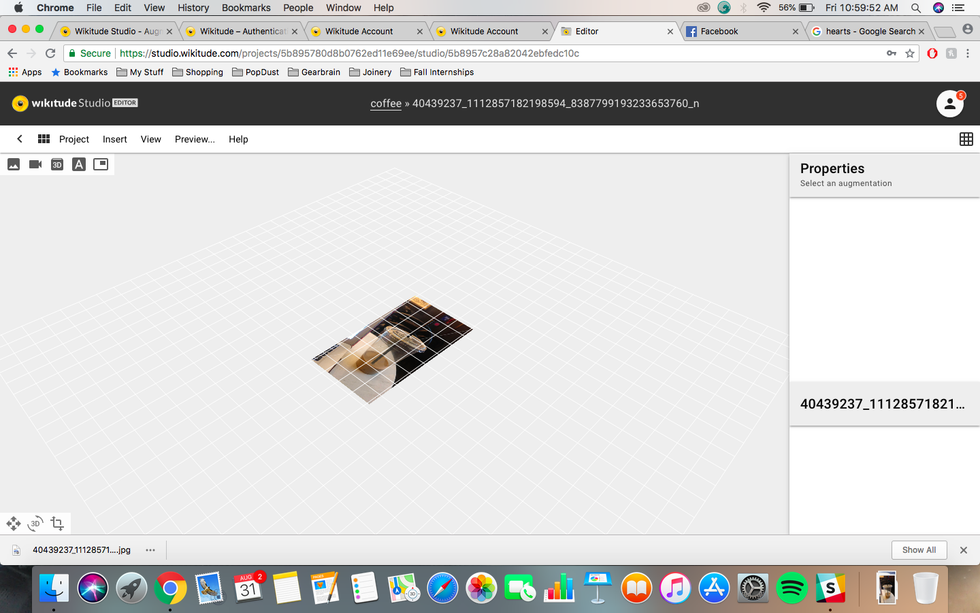
Task: Activate the move transform tool
Action: [13, 523]
